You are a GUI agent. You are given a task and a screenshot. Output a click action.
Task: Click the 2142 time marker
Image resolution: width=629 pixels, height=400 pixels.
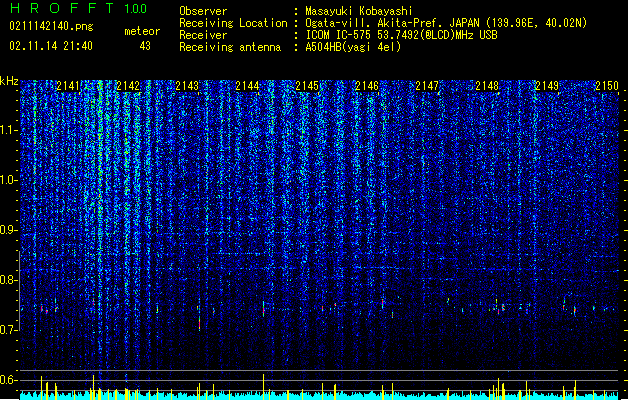point(128,85)
